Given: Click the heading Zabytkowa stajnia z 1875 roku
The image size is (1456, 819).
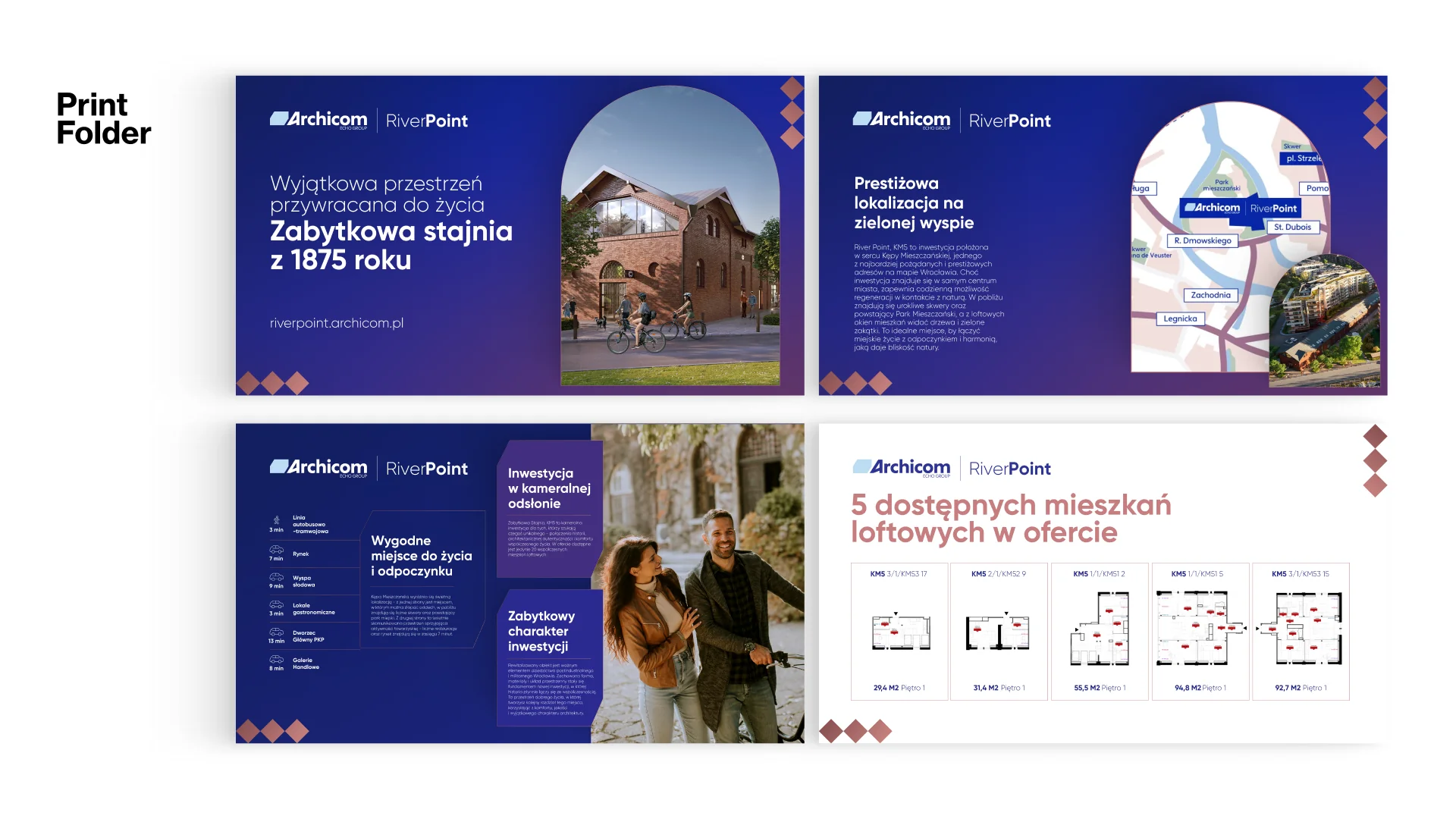Looking at the screenshot, I should (x=391, y=246).
